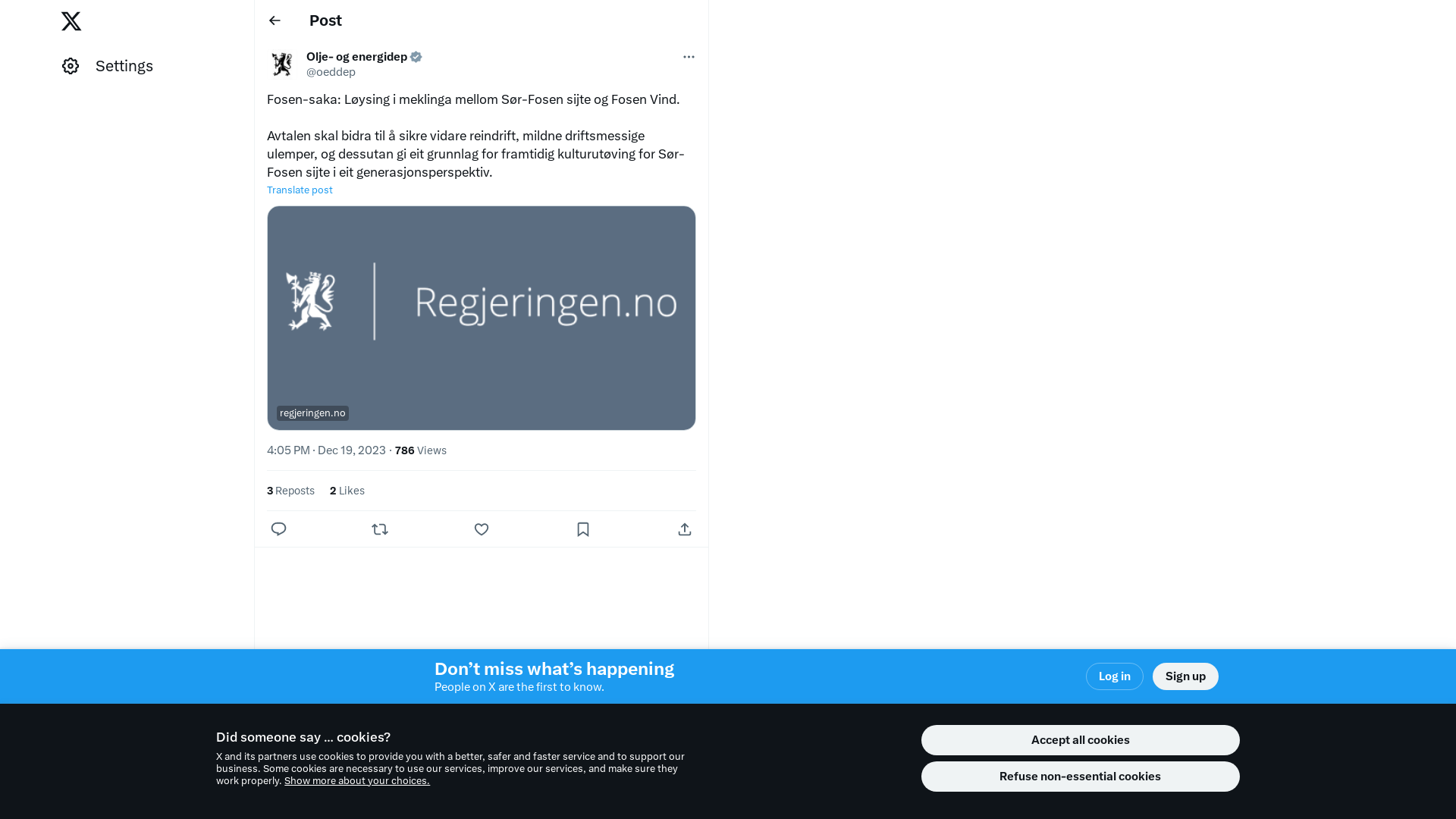Bookmark the post
Image resolution: width=1456 pixels, height=819 pixels.
coord(583,529)
